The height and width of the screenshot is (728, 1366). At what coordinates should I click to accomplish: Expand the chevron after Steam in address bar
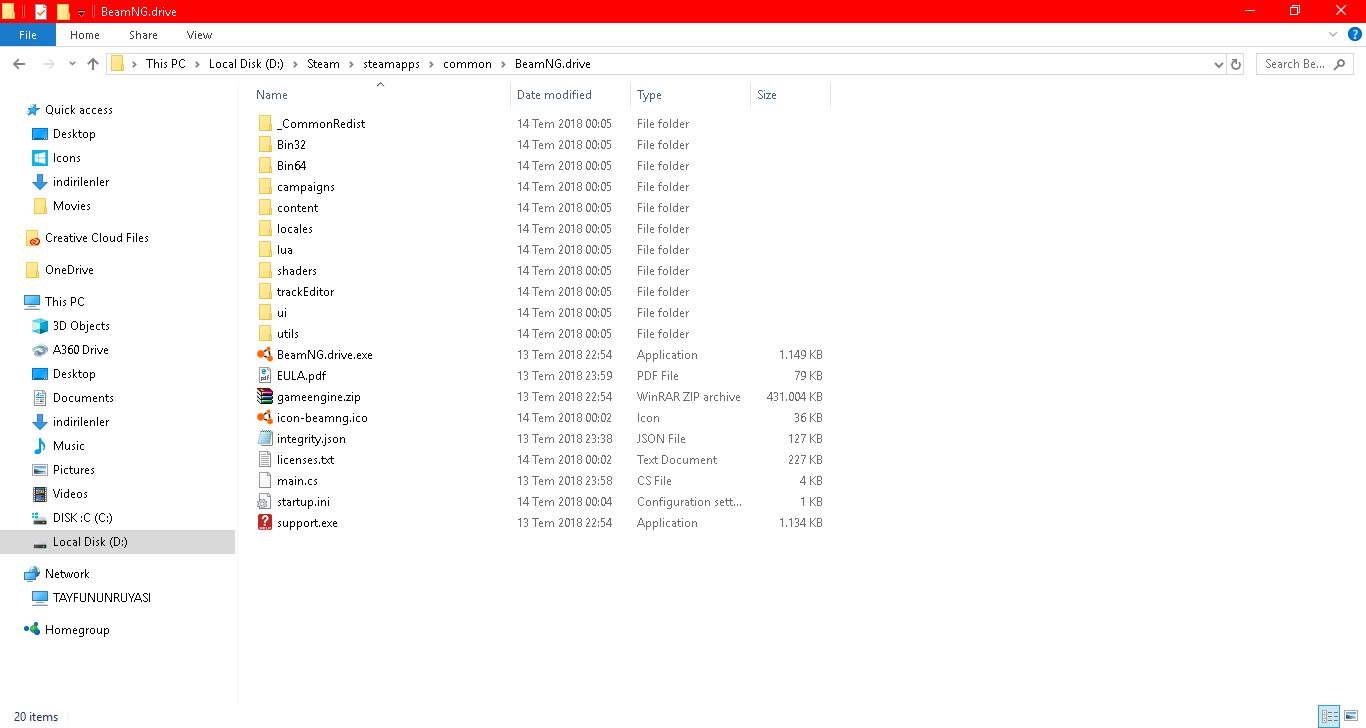(x=351, y=64)
